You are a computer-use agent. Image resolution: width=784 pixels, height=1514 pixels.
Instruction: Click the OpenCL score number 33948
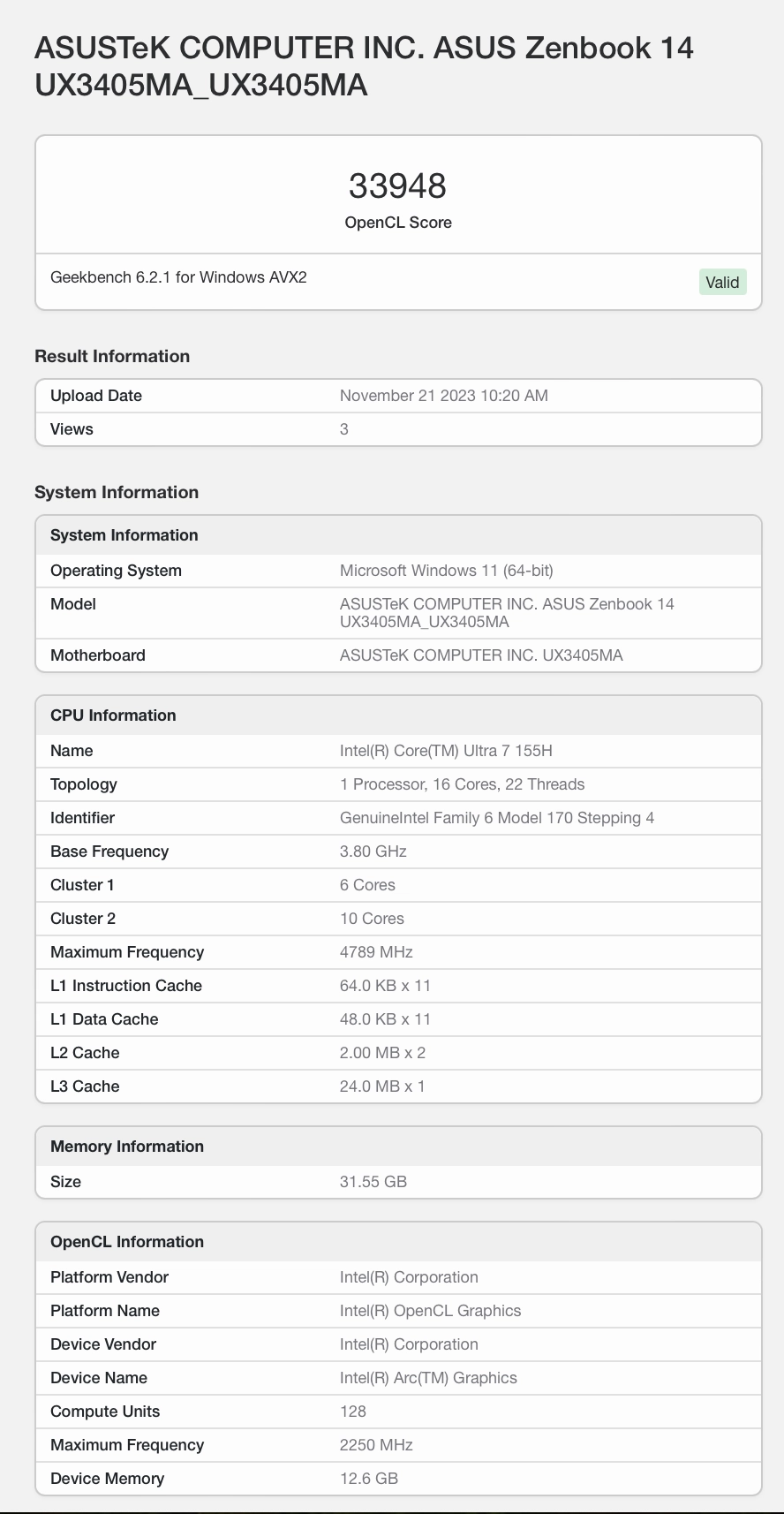[398, 185]
